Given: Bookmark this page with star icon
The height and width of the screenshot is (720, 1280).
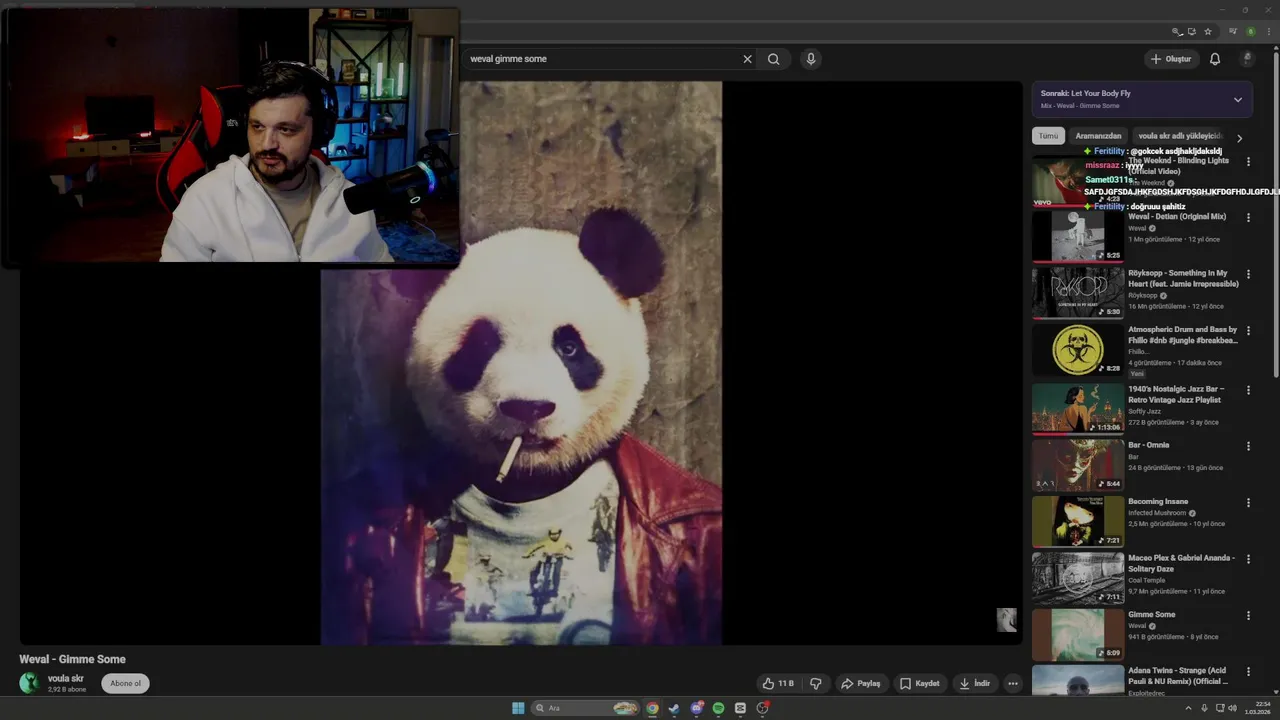Looking at the screenshot, I should tap(1208, 31).
